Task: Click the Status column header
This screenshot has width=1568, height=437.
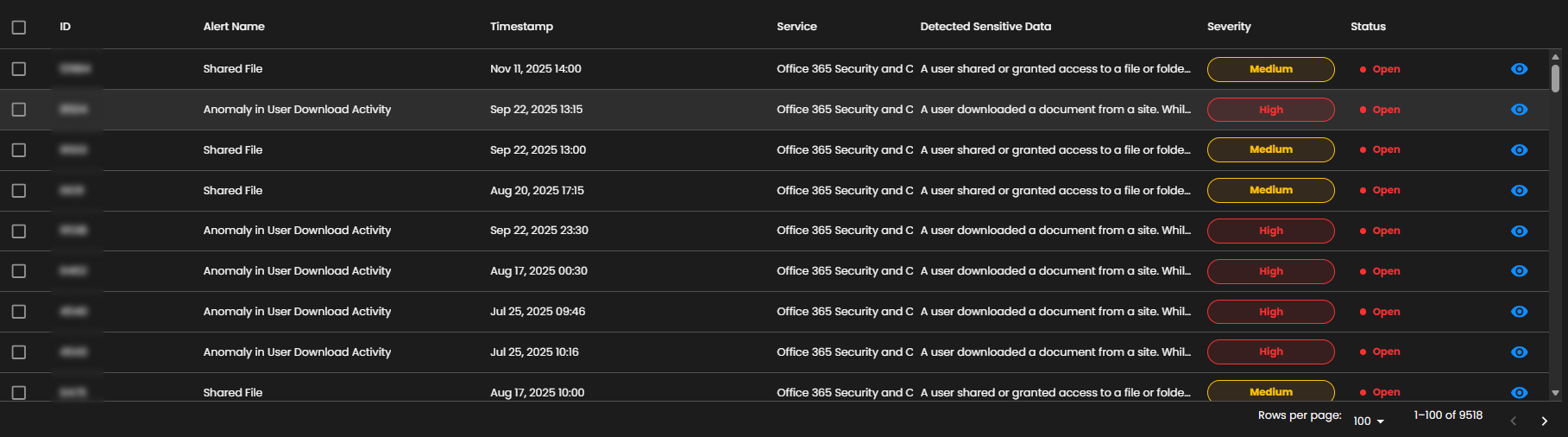Action: [1368, 27]
